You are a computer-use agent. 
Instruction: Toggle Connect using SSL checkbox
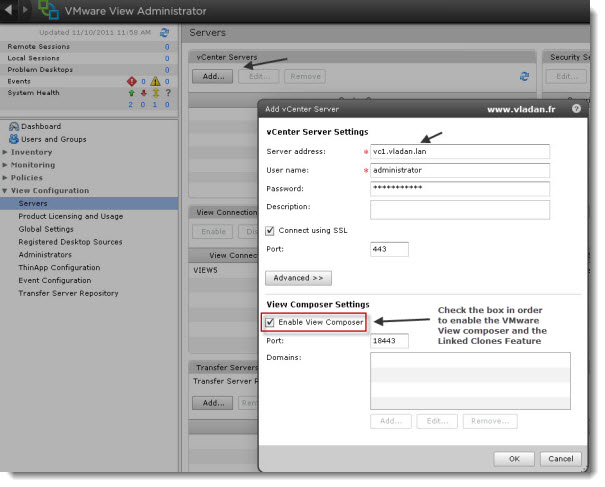tap(270, 231)
